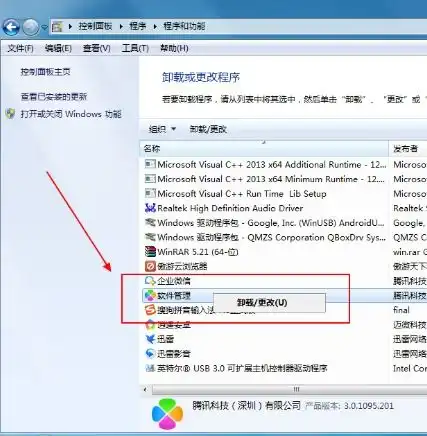Select Visual C++ 2013 x64 Minimum Runtime icon
427x436 pixels.
click(150, 179)
